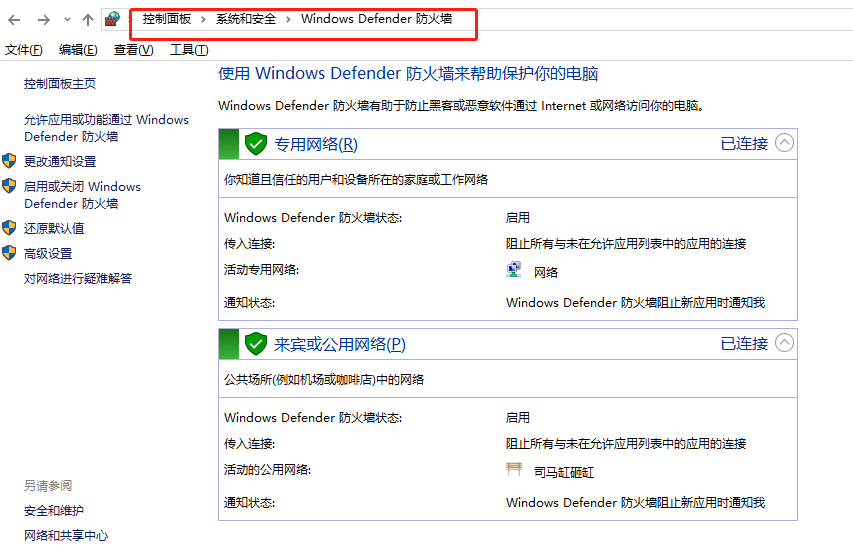Click shield icon beside 启用或关闭 Windows Defender 防火墙

(9, 186)
